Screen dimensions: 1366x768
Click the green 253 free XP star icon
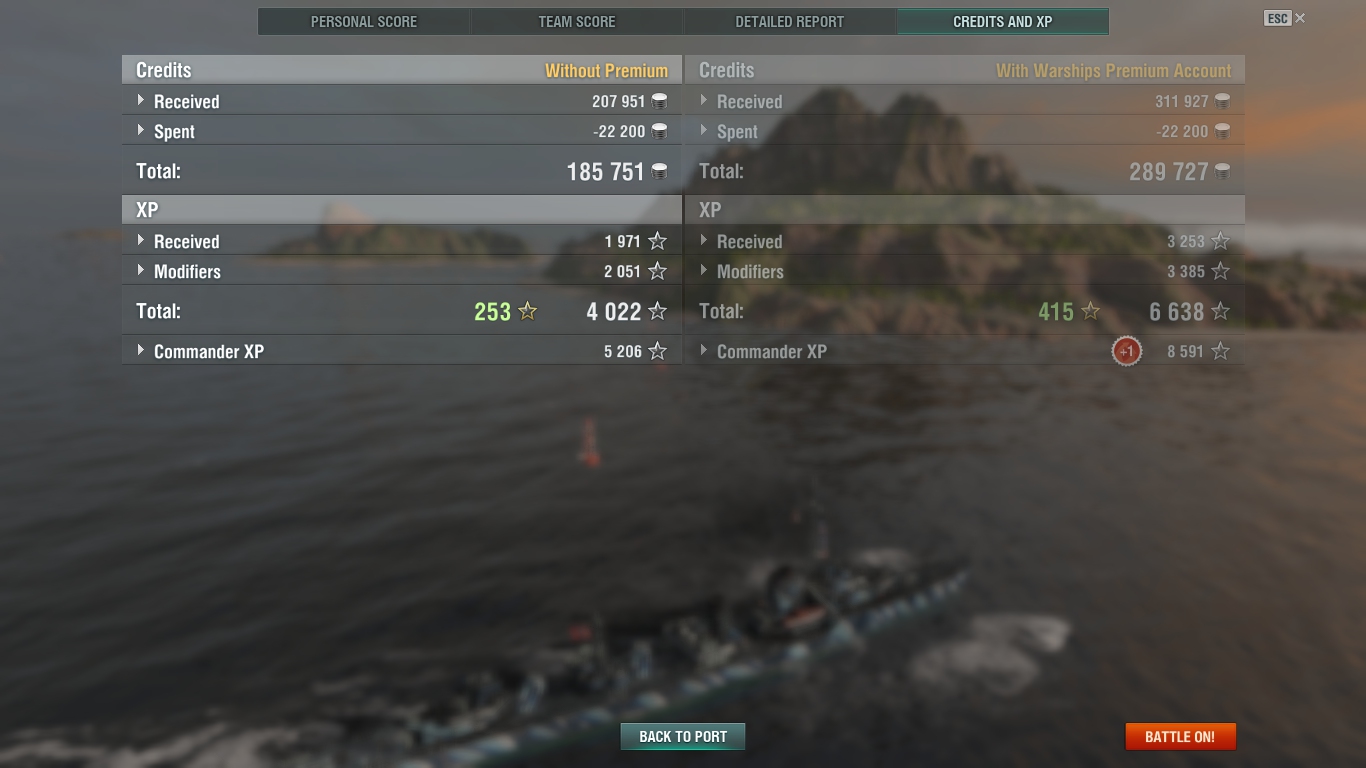pos(528,311)
